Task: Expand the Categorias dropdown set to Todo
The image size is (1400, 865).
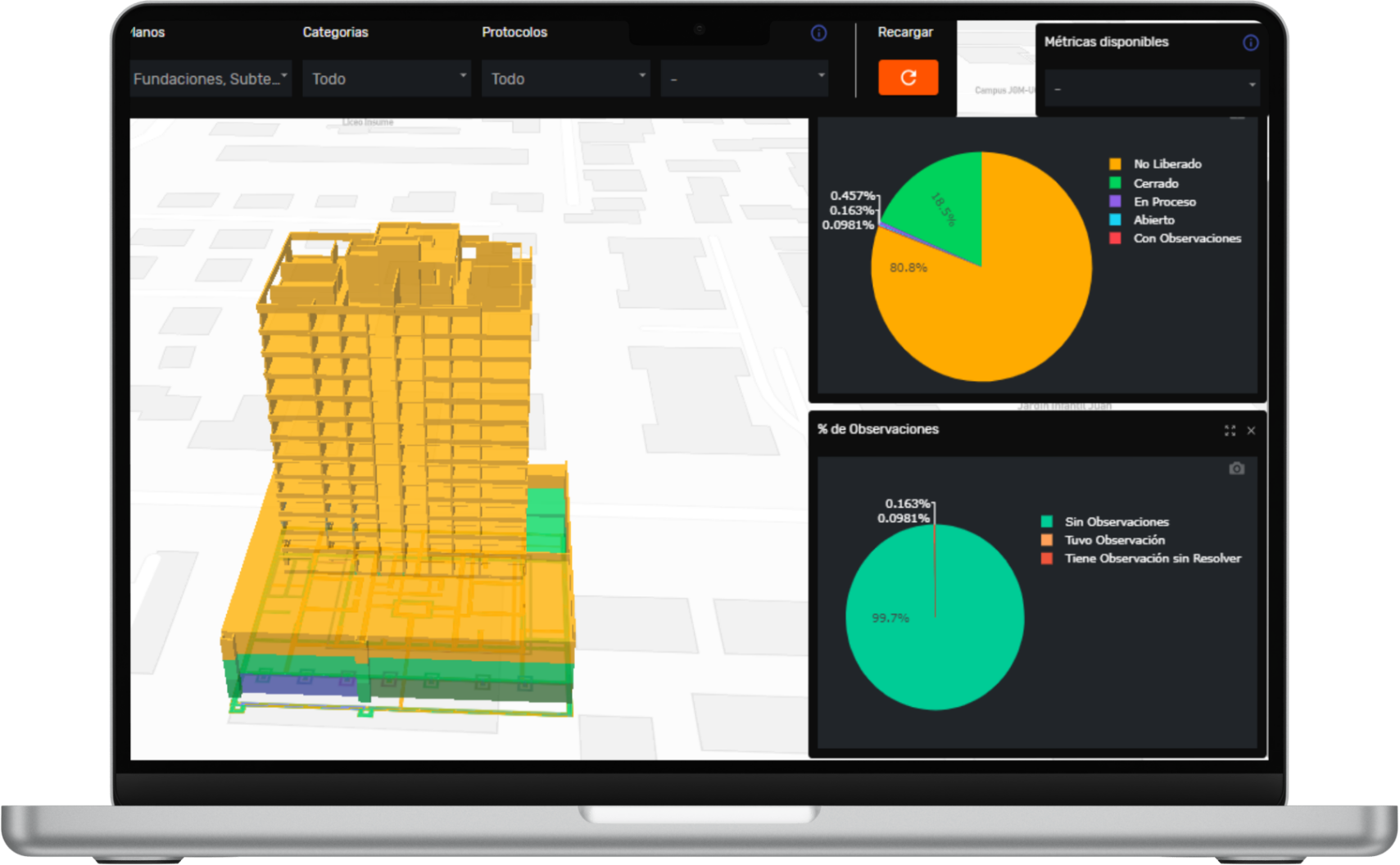Action: coord(387,79)
